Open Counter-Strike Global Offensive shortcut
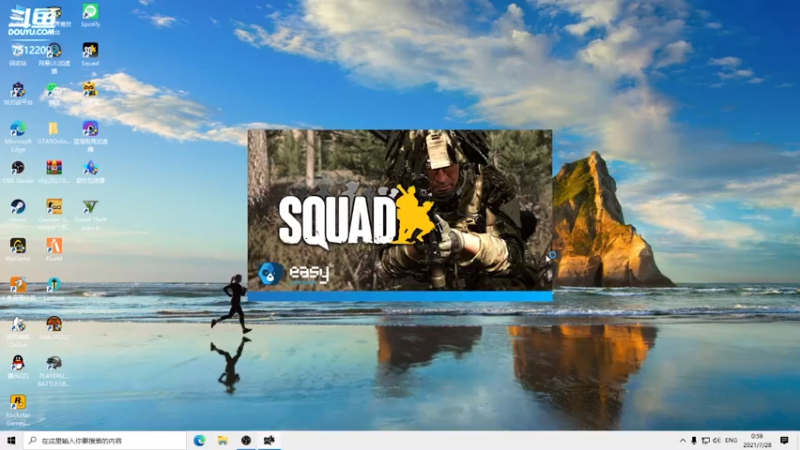Screen dimensions: 800x450 tap(54, 214)
